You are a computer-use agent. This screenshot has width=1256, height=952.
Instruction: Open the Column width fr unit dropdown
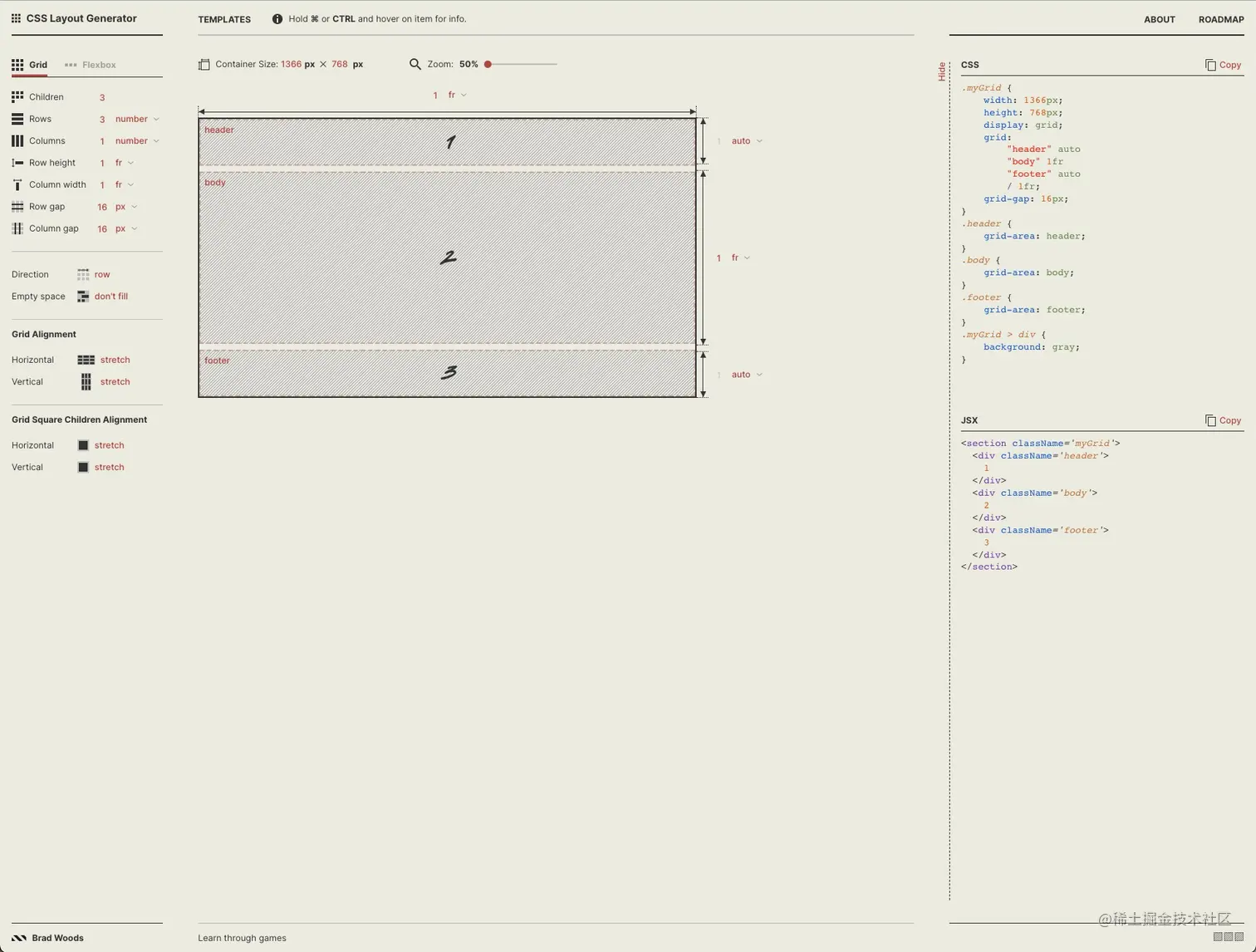click(125, 184)
